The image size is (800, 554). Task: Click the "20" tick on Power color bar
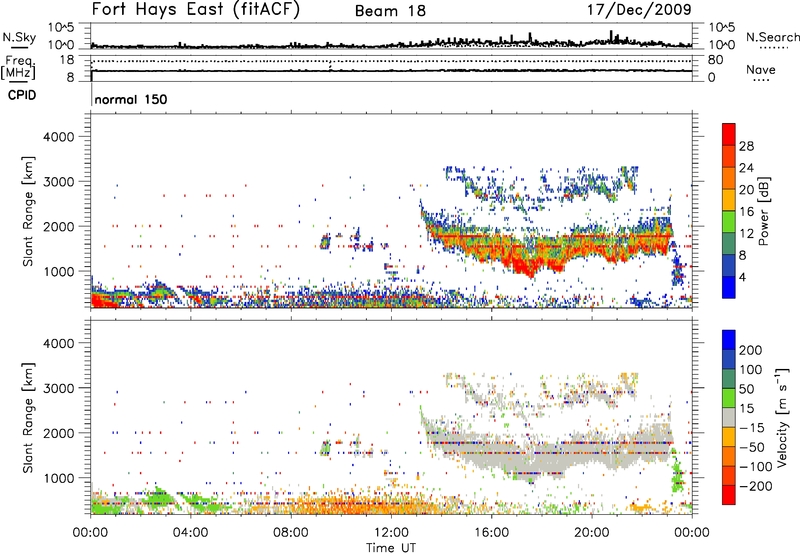click(746, 190)
